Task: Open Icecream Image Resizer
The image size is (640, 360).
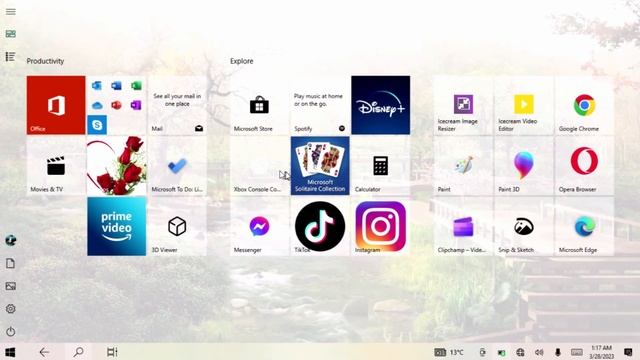Action: point(463,105)
